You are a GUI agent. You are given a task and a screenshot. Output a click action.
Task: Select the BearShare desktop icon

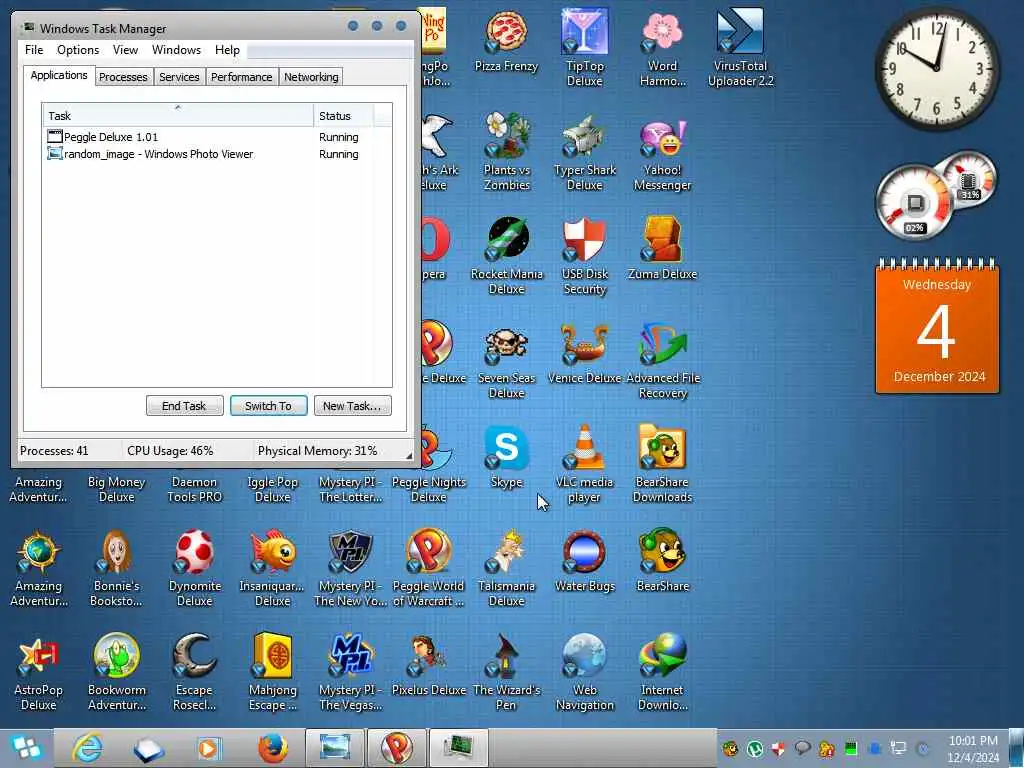tap(662, 560)
